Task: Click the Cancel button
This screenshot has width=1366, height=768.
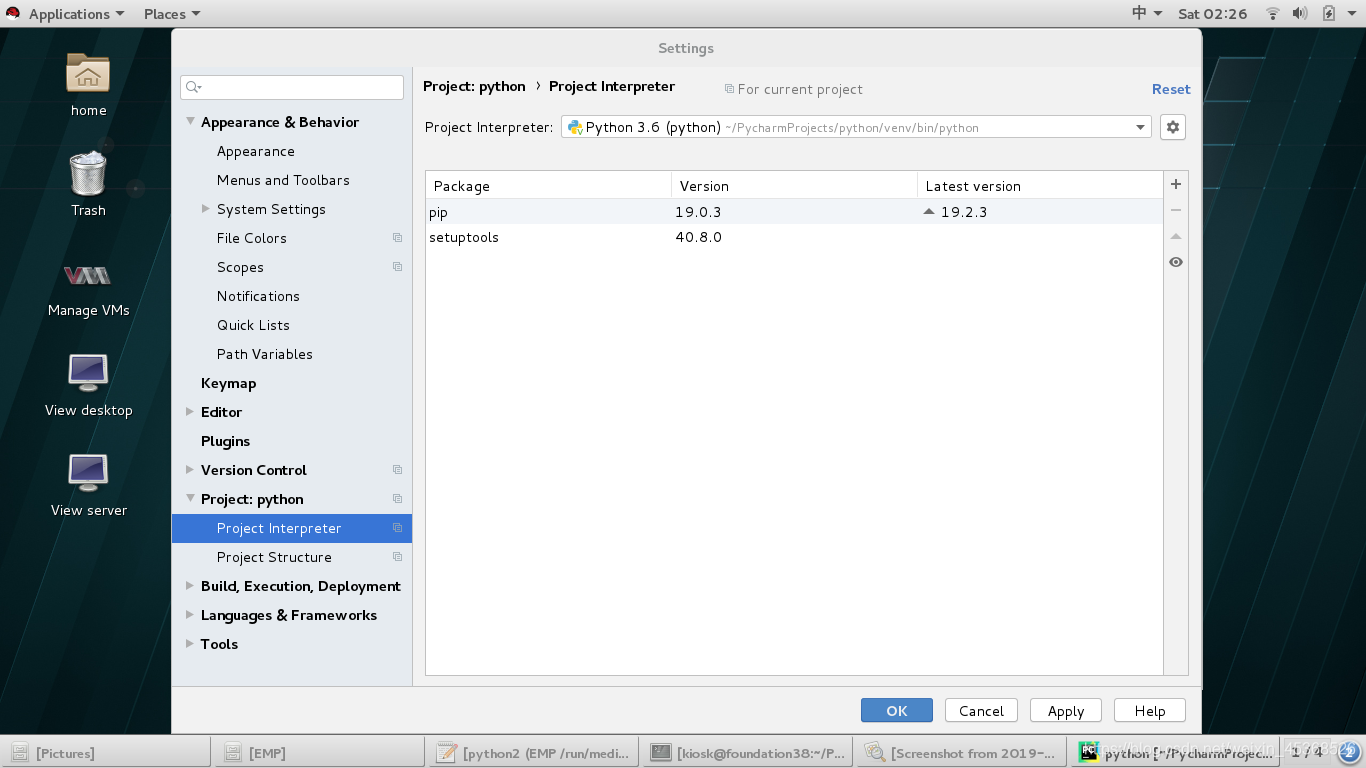Action: click(x=981, y=710)
